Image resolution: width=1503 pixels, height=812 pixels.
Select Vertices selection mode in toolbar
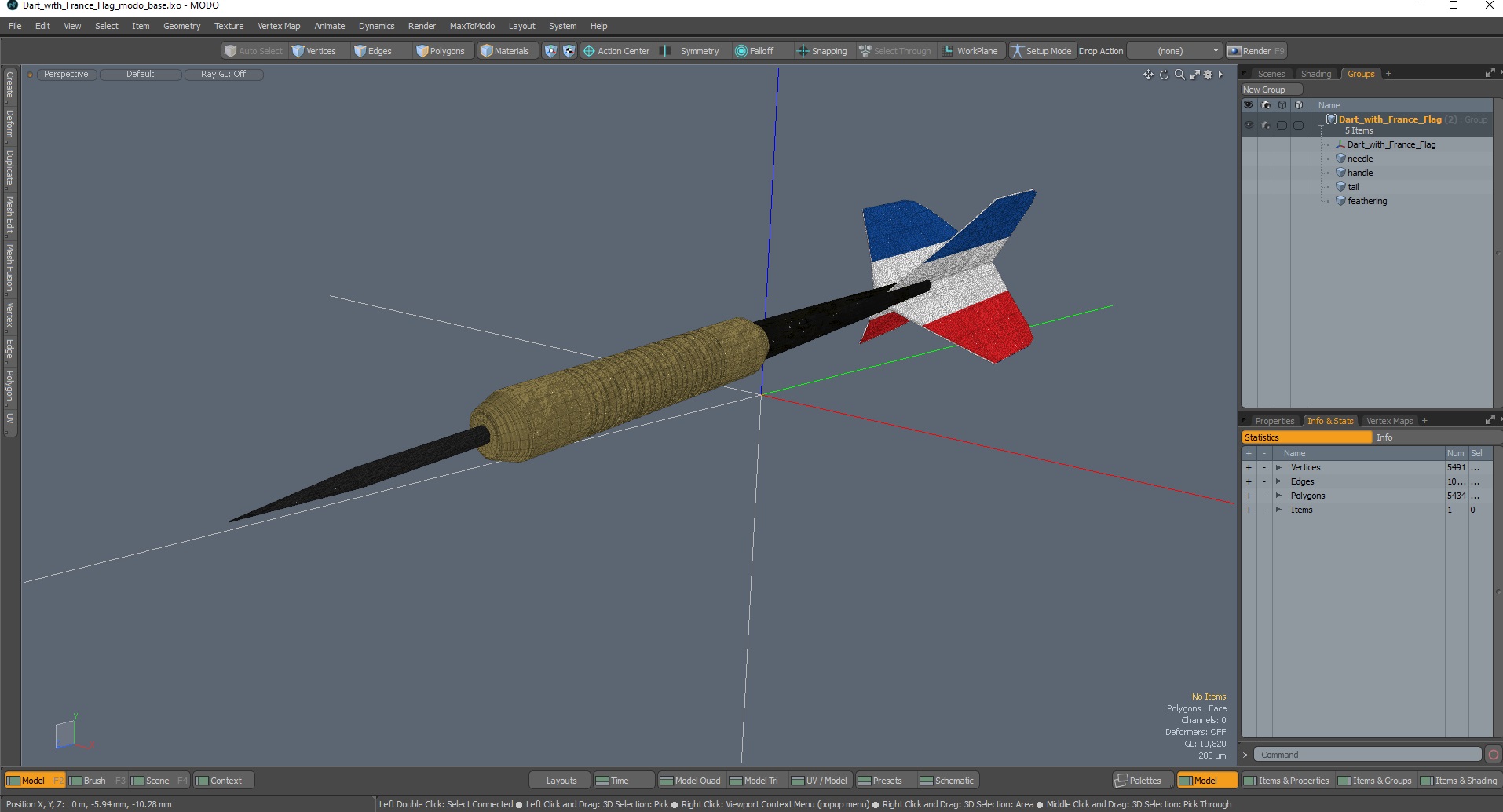pyautogui.click(x=314, y=51)
